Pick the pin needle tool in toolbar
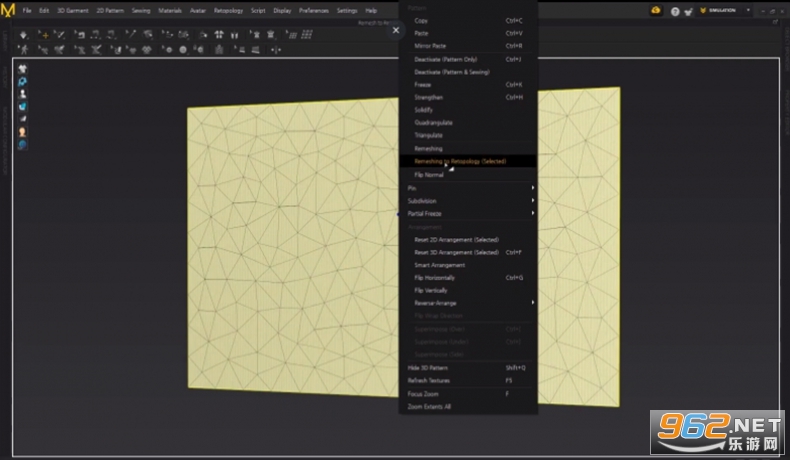 [130, 34]
